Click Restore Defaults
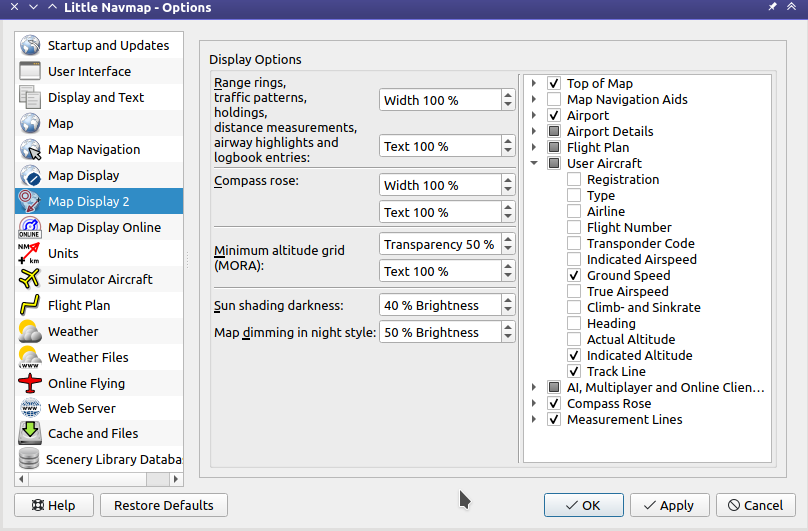Image resolution: width=808 pixels, height=531 pixels. point(164,505)
